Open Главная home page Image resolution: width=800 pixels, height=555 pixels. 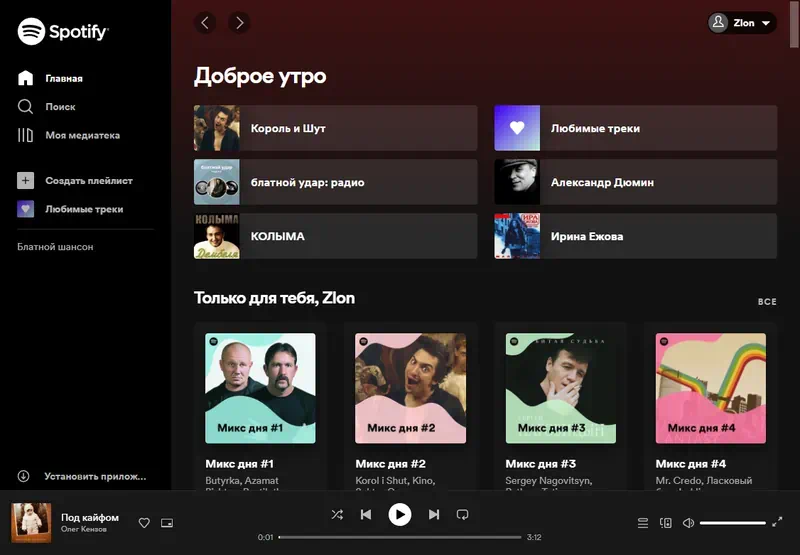point(50,78)
